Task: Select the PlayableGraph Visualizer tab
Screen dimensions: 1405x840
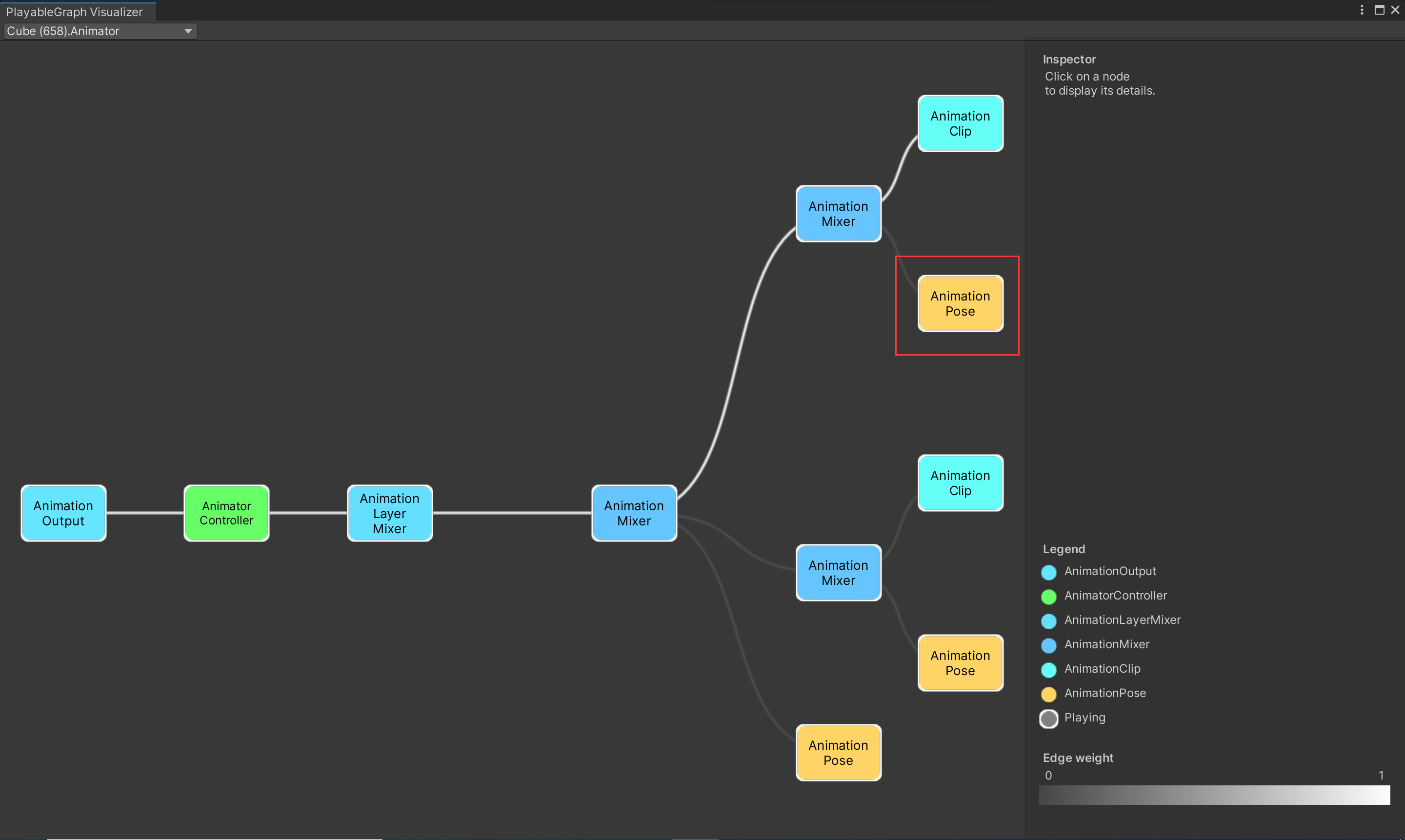Action: coord(75,11)
